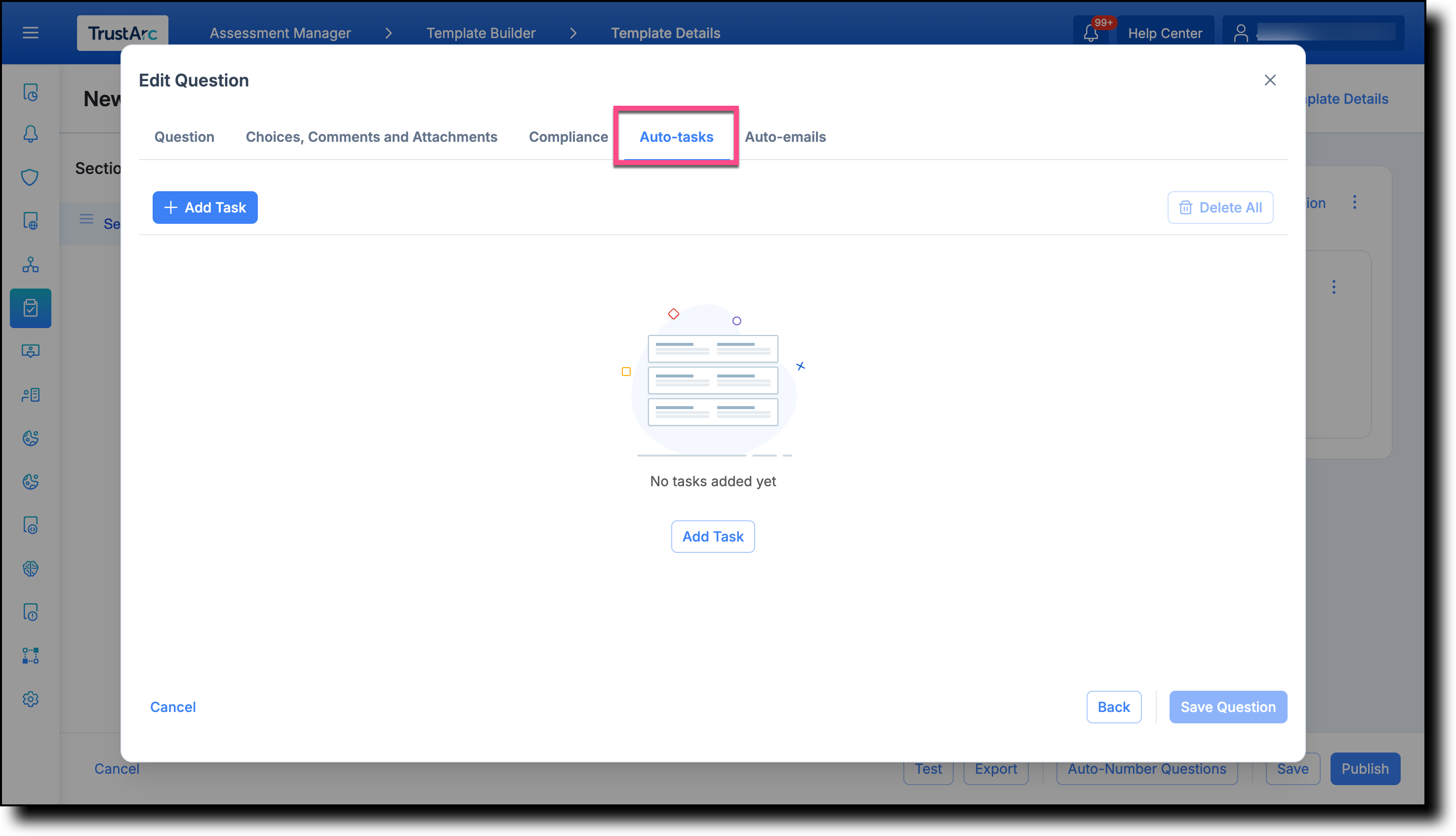
Task: Select the active clipboard checkmark sidebar icon
Action: coord(31,308)
